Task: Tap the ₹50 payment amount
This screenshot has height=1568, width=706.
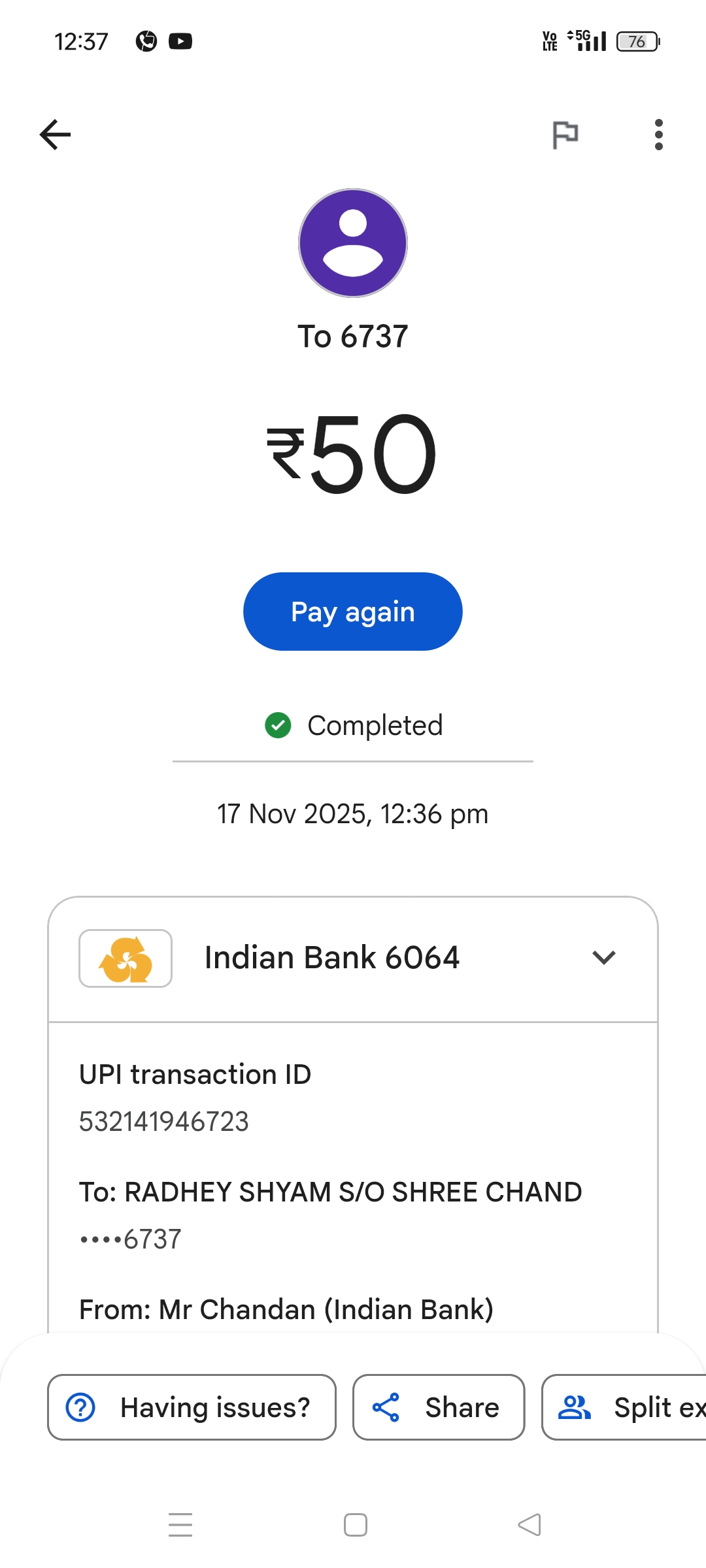Action: (x=353, y=454)
